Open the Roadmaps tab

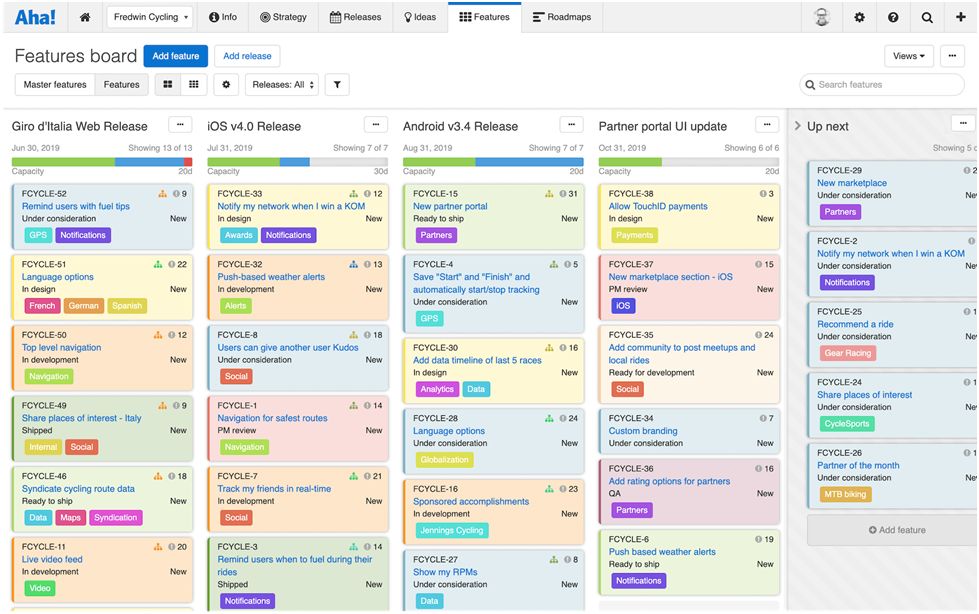tap(562, 17)
